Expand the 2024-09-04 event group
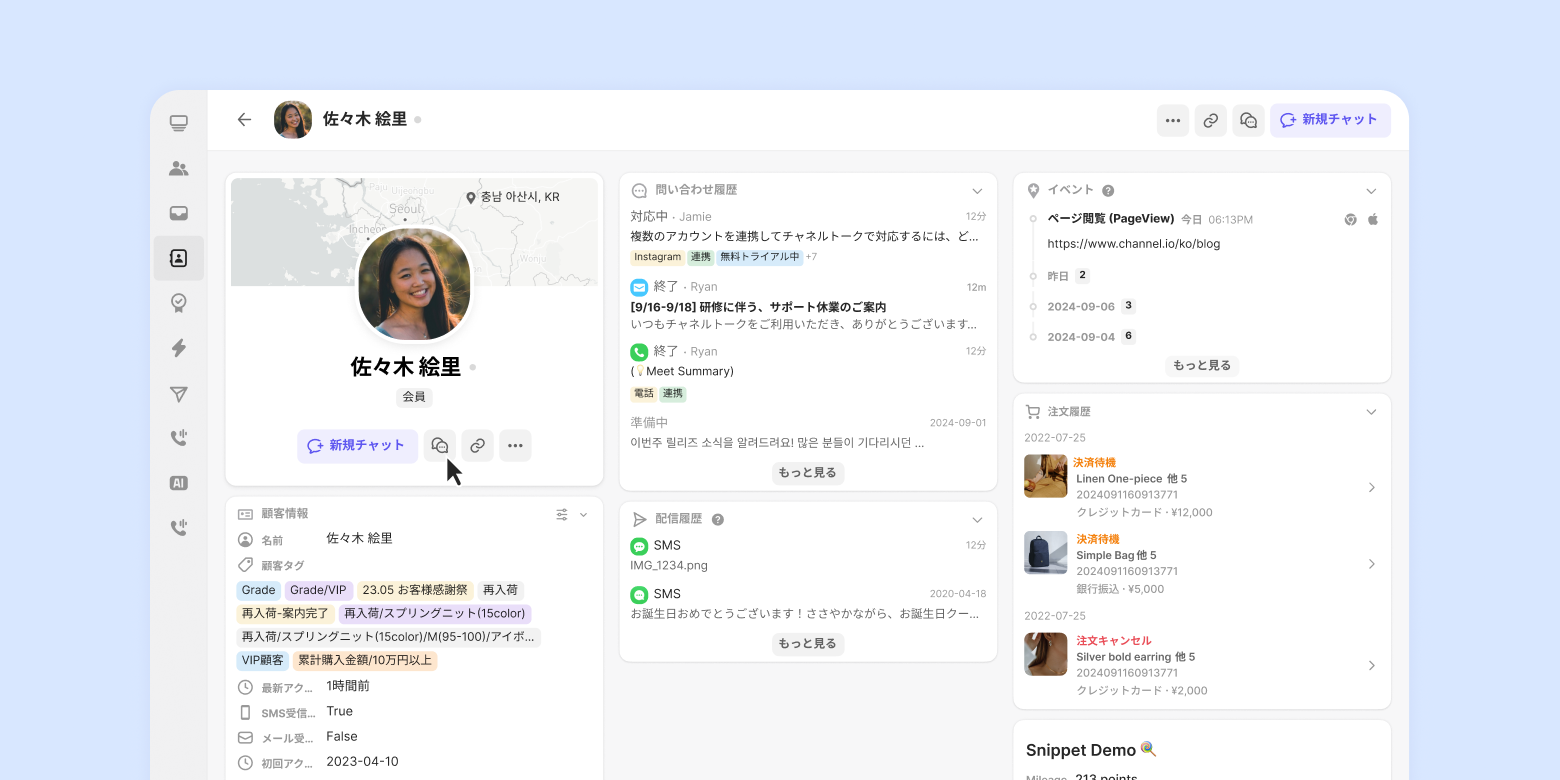1560x780 pixels. coord(1091,337)
